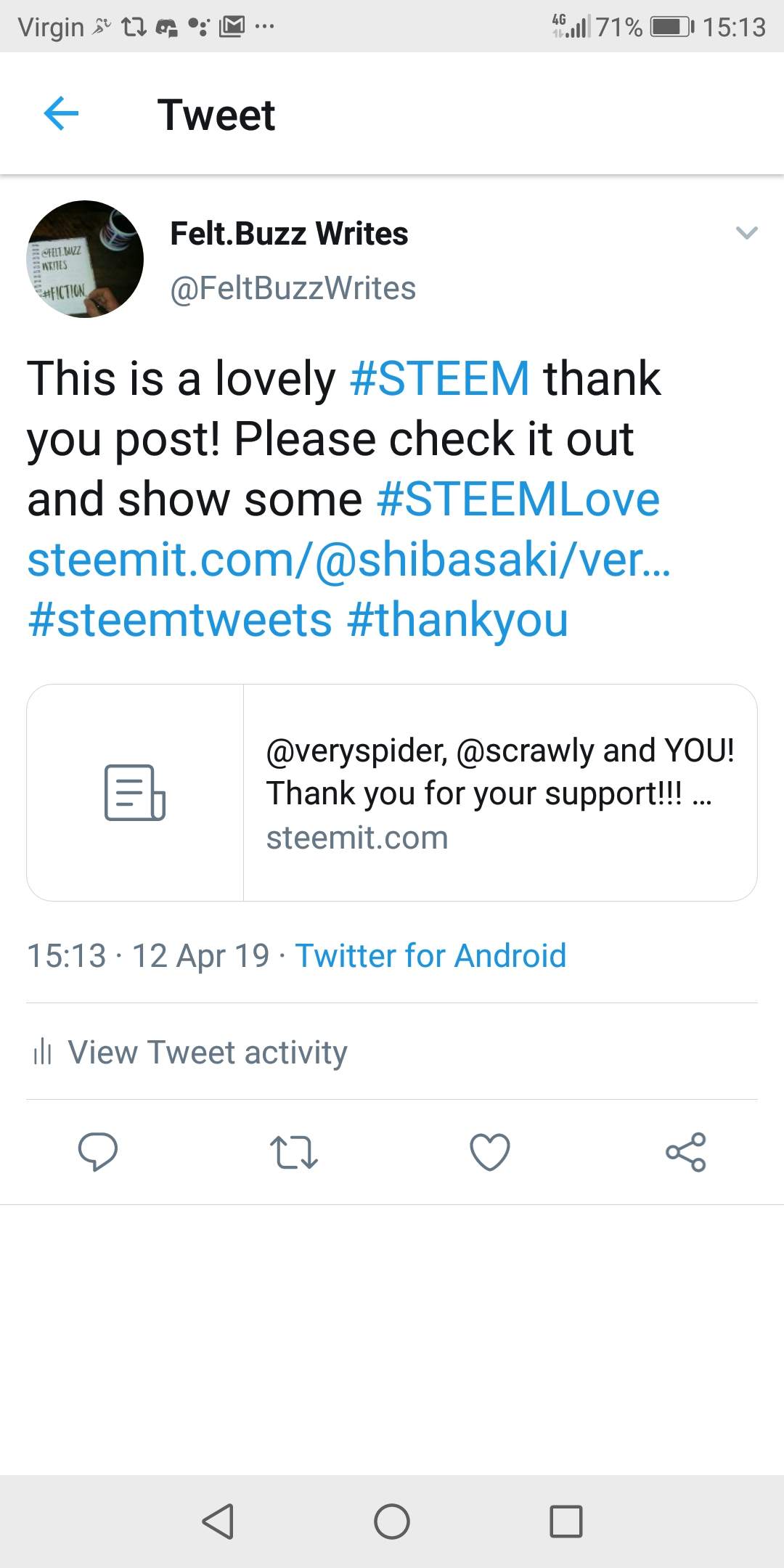The width and height of the screenshot is (784, 1568).
Task: Open the steemit.com/@shibasaki link
Action: [348, 560]
